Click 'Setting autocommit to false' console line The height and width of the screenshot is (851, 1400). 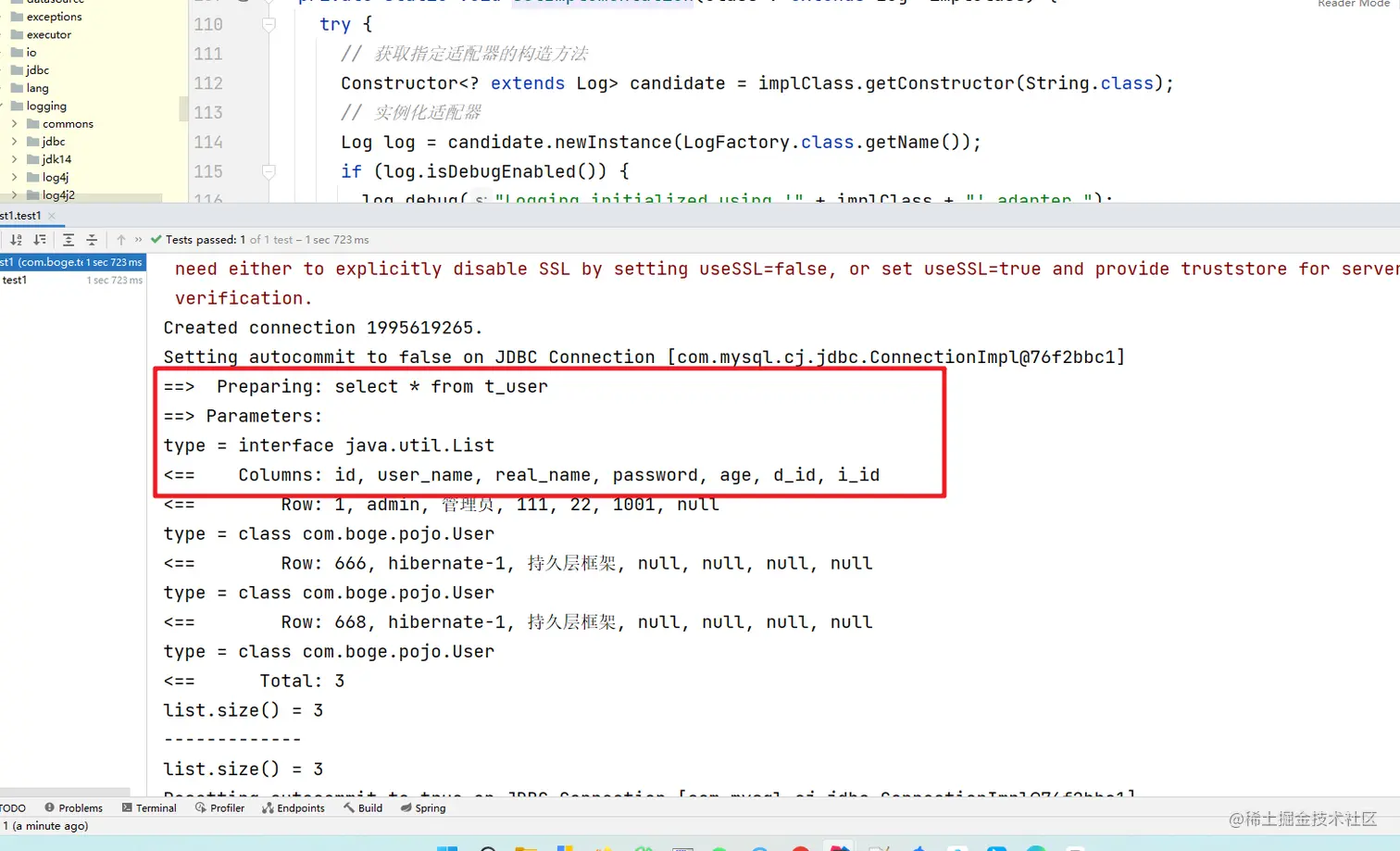(644, 357)
